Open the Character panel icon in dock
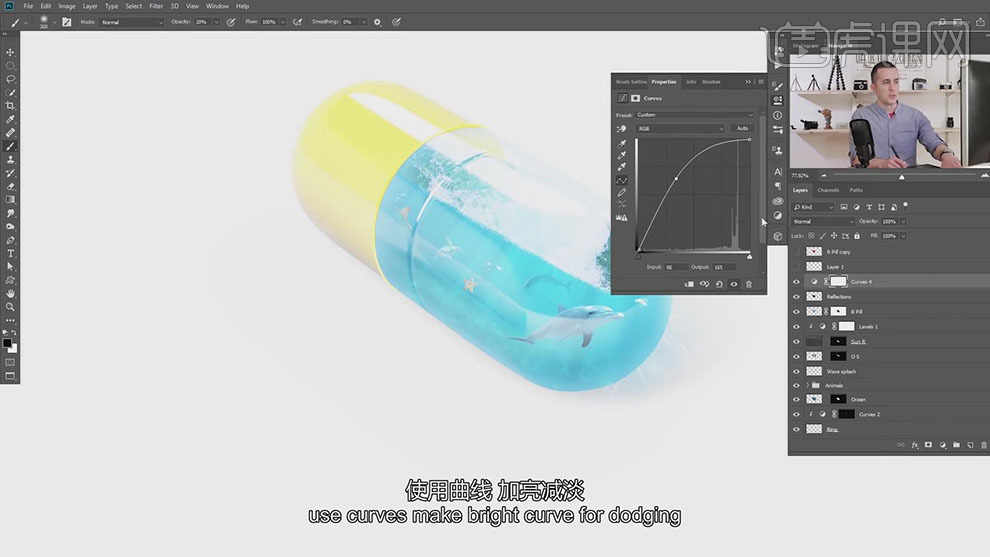990x557 pixels. (x=778, y=172)
